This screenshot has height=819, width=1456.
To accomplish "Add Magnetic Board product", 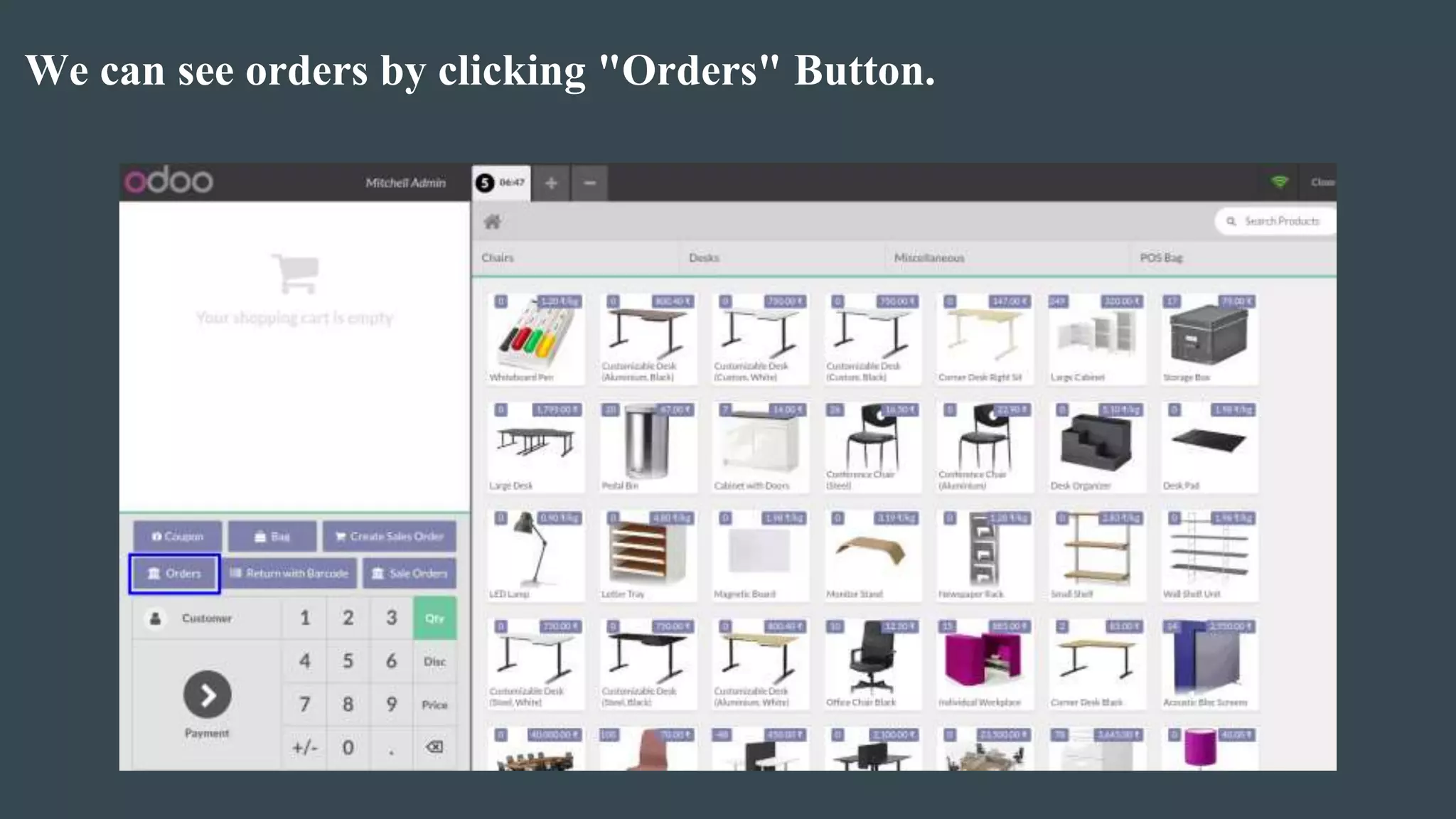I will point(761,555).
